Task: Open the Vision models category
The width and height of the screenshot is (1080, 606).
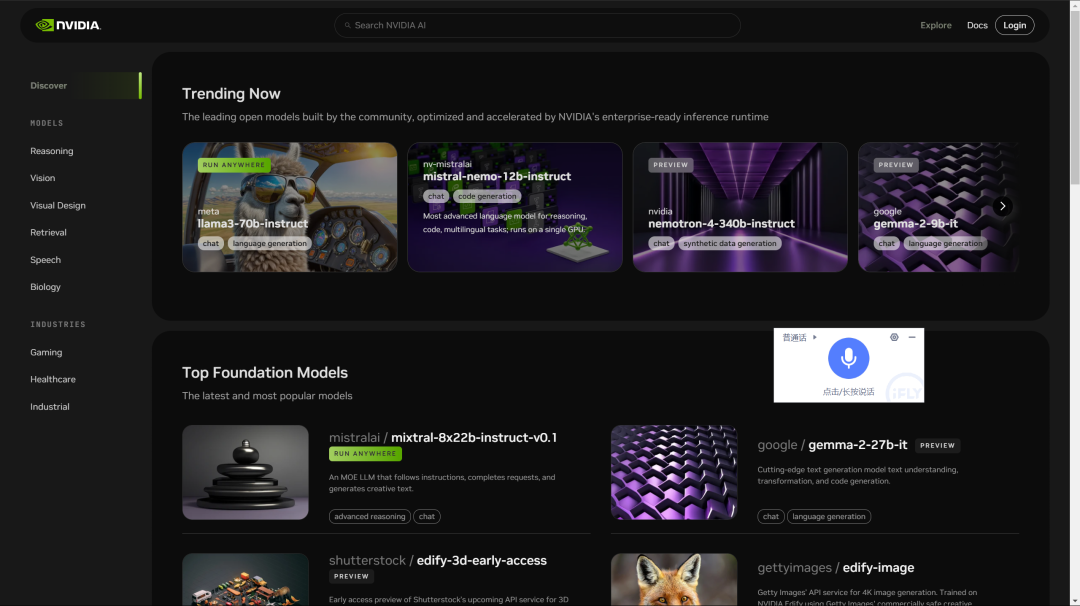Action: (43, 178)
